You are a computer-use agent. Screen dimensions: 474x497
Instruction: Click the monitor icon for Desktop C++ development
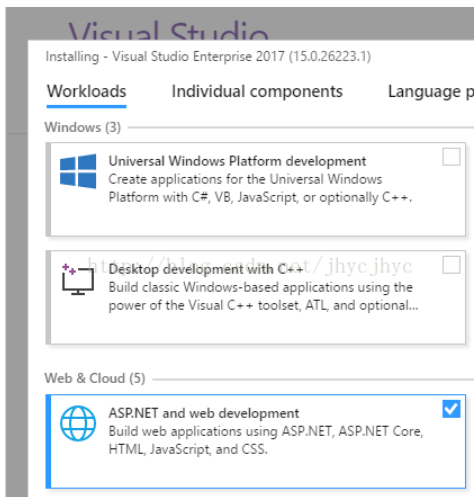(x=78, y=279)
